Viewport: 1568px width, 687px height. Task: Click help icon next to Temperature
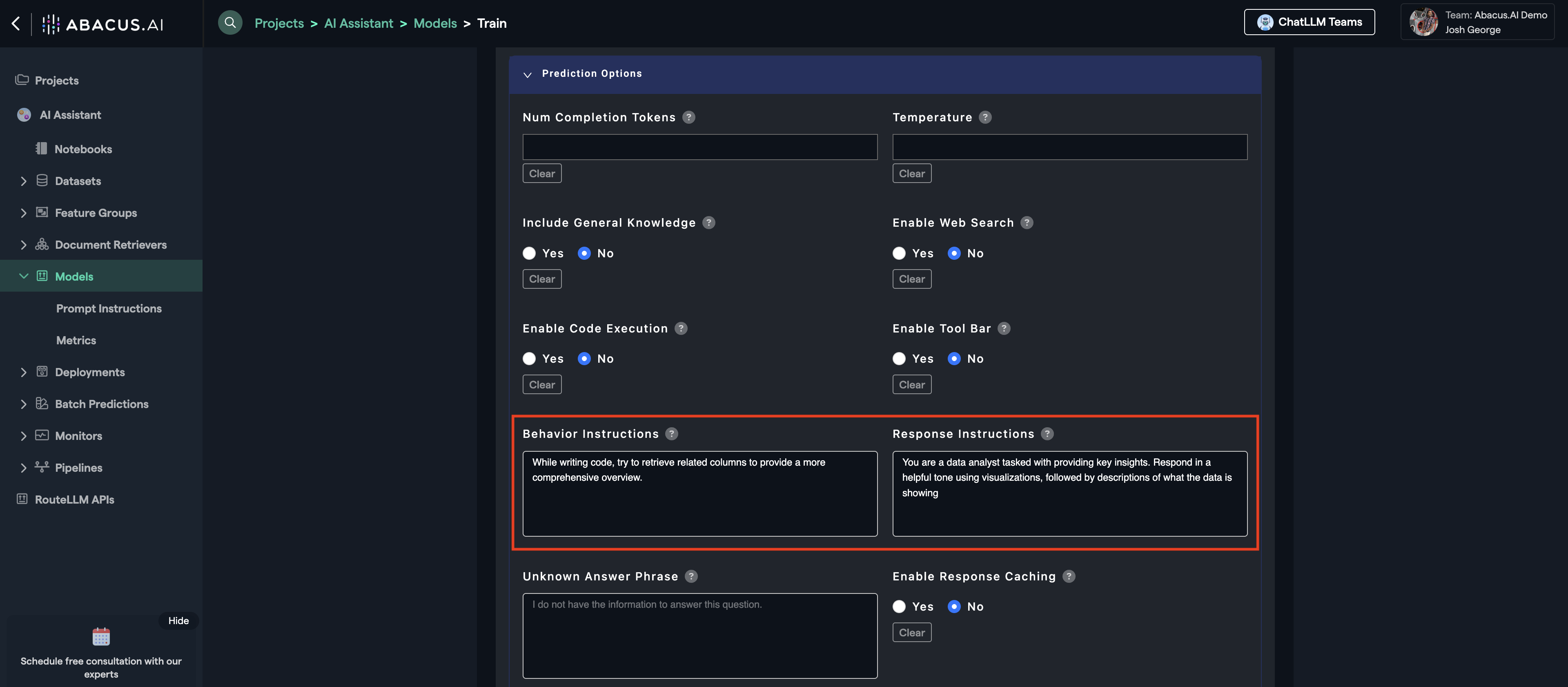coord(985,117)
